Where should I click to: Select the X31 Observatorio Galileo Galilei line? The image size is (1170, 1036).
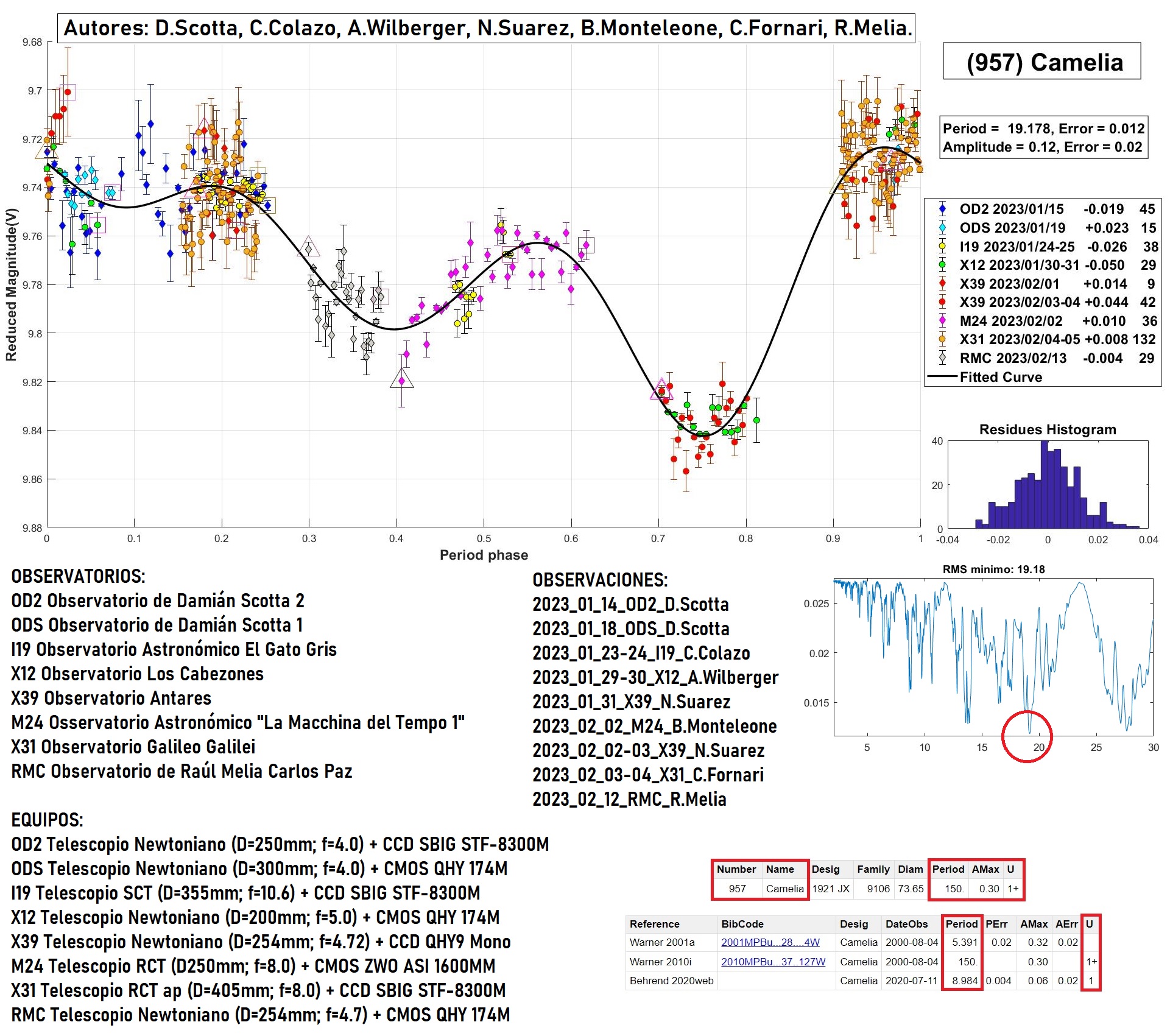click(133, 747)
